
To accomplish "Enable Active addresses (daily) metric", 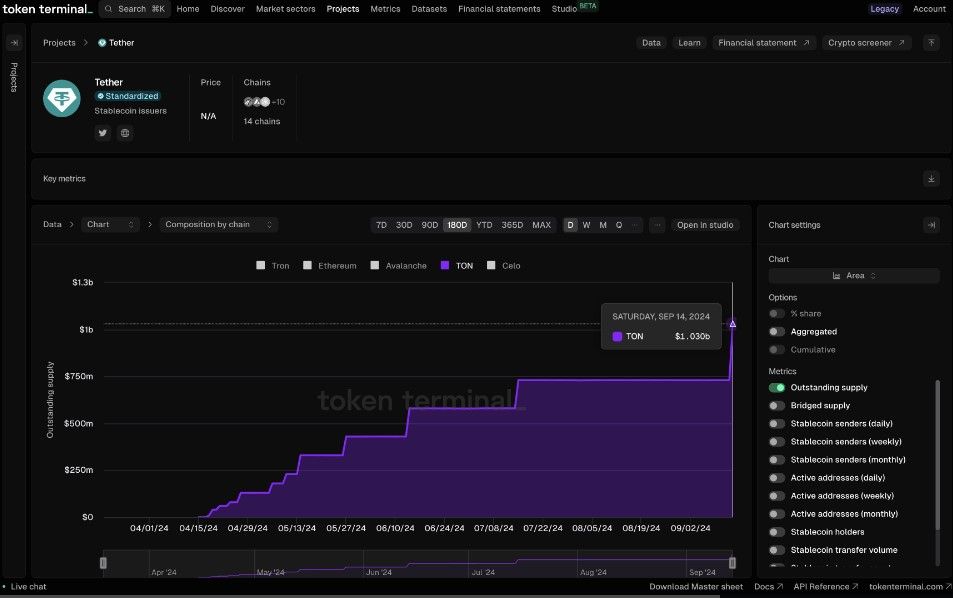I will point(776,478).
